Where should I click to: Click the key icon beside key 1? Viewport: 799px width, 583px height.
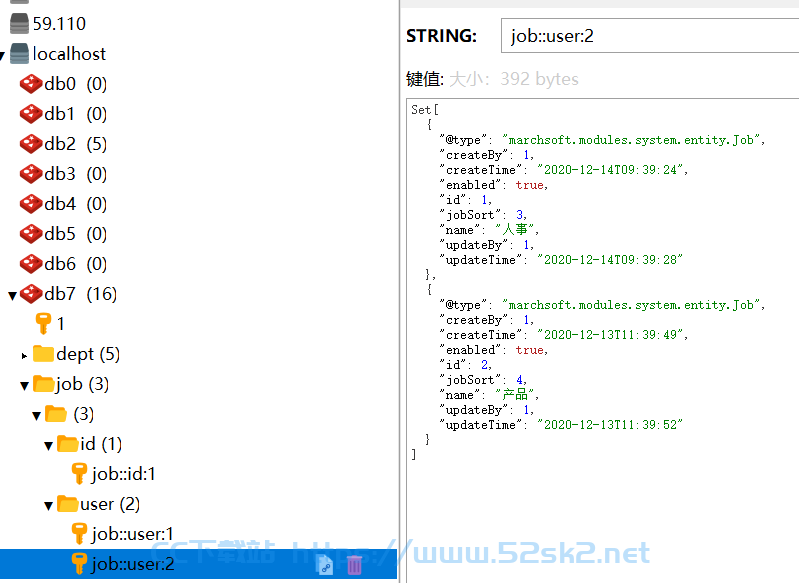43,324
